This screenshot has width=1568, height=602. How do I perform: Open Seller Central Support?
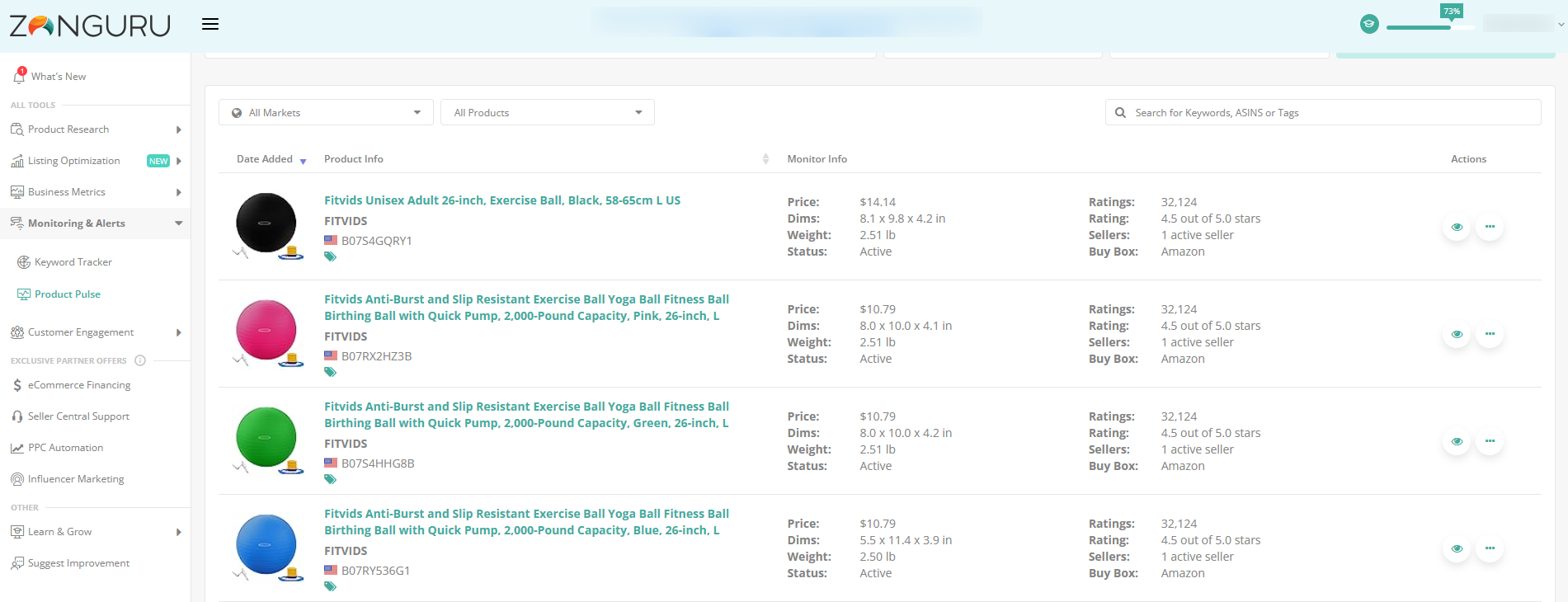[78, 416]
